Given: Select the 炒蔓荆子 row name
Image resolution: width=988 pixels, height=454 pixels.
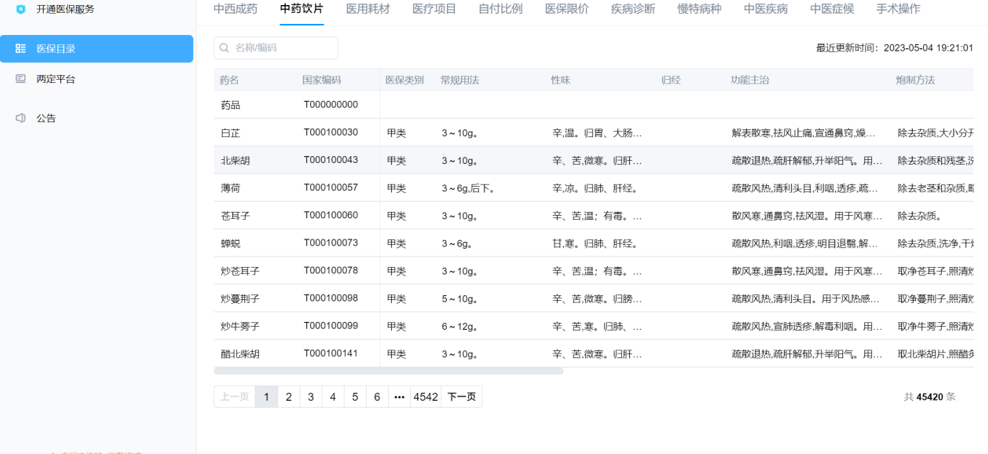Looking at the screenshot, I should click(x=240, y=299).
